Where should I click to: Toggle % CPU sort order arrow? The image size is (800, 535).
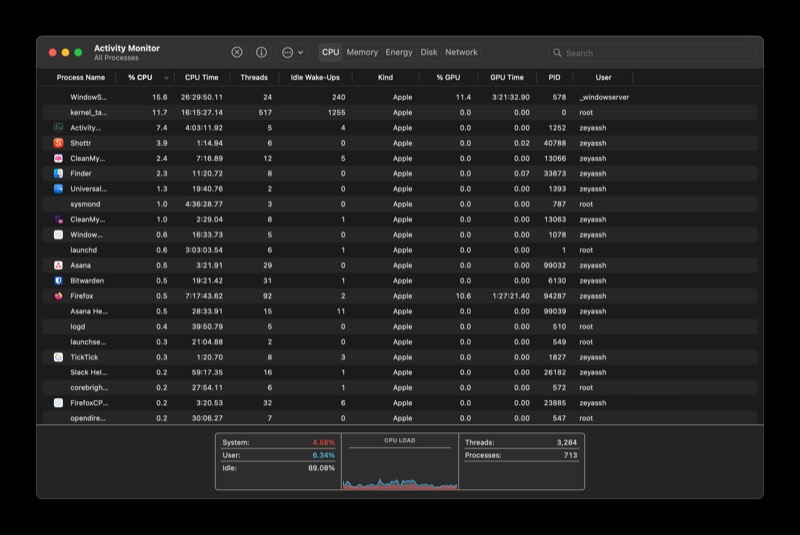coord(166,78)
